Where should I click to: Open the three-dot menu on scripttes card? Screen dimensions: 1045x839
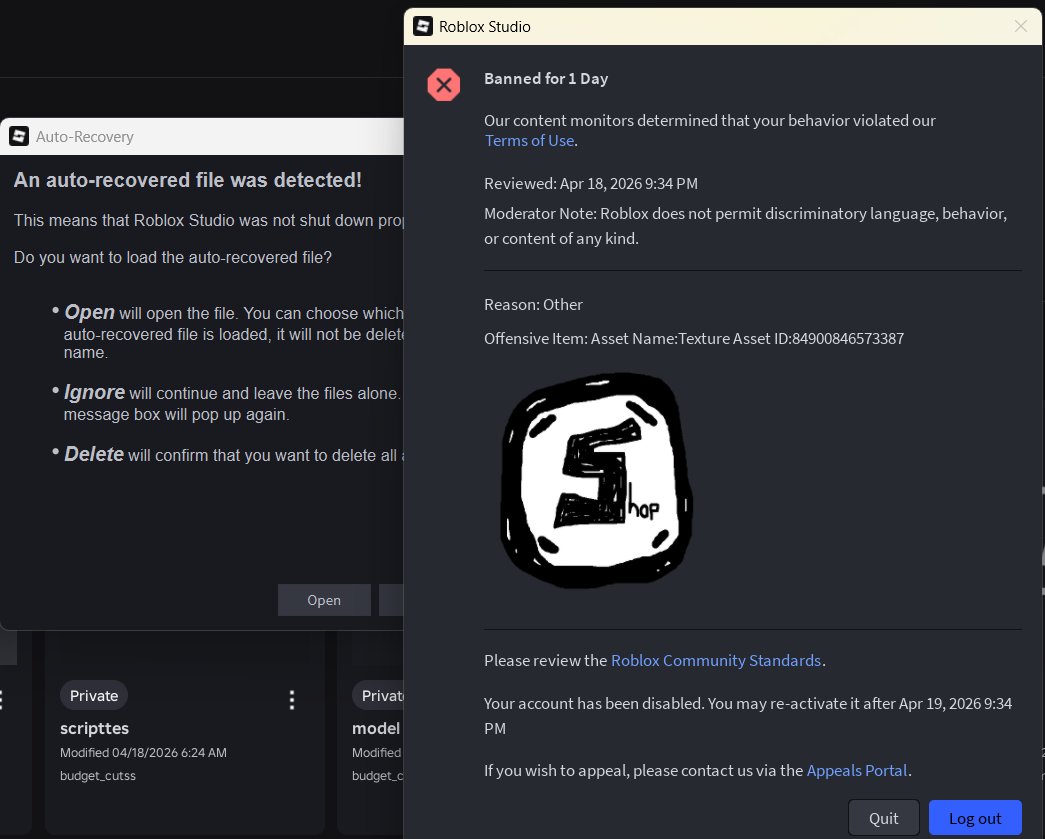click(x=292, y=700)
